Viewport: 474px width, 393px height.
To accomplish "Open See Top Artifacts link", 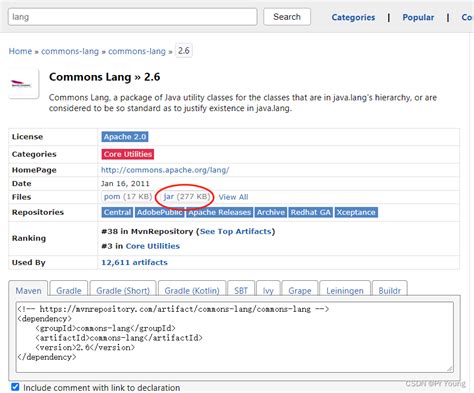I will [235, 231].
